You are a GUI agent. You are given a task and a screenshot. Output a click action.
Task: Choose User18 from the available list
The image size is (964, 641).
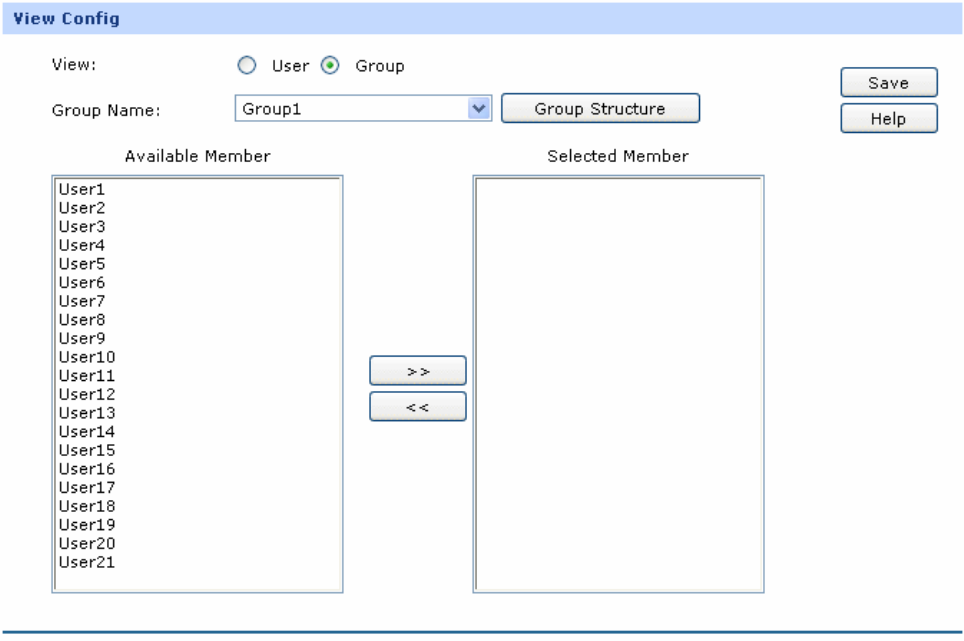86,506
